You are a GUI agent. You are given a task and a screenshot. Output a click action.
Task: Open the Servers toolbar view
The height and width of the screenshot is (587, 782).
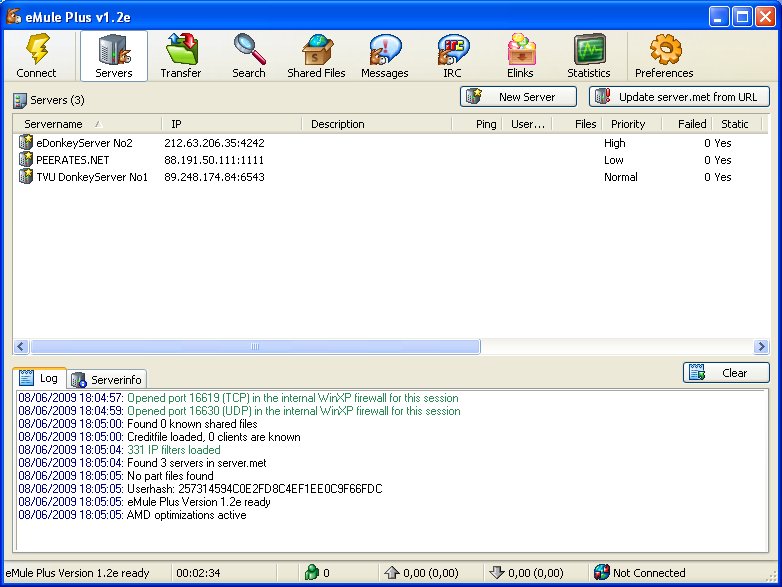pyautogui.click(x=114, y=56)
